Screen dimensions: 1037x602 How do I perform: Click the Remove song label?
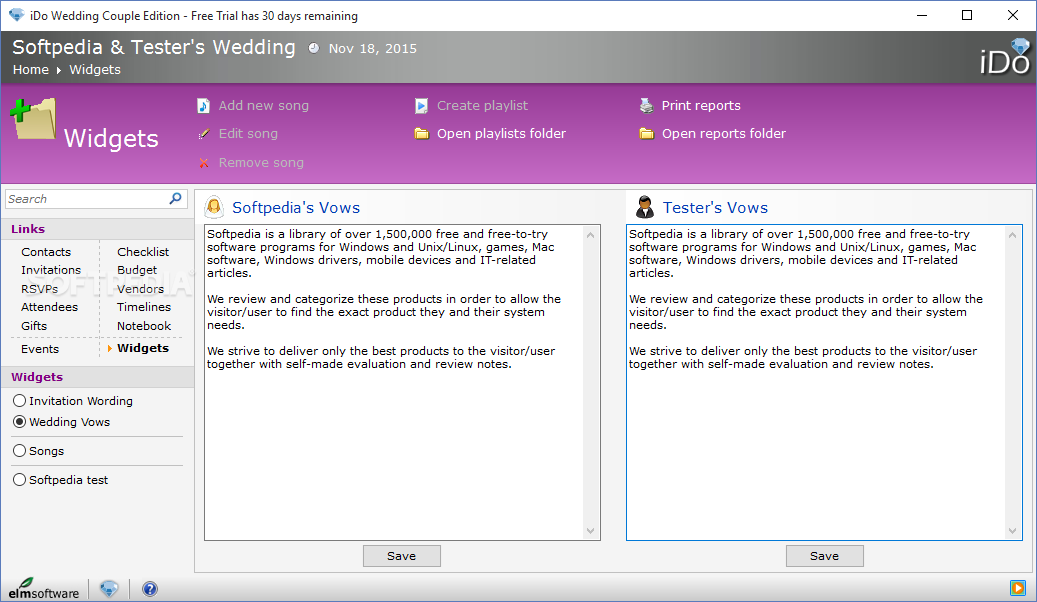click(261, 163)
